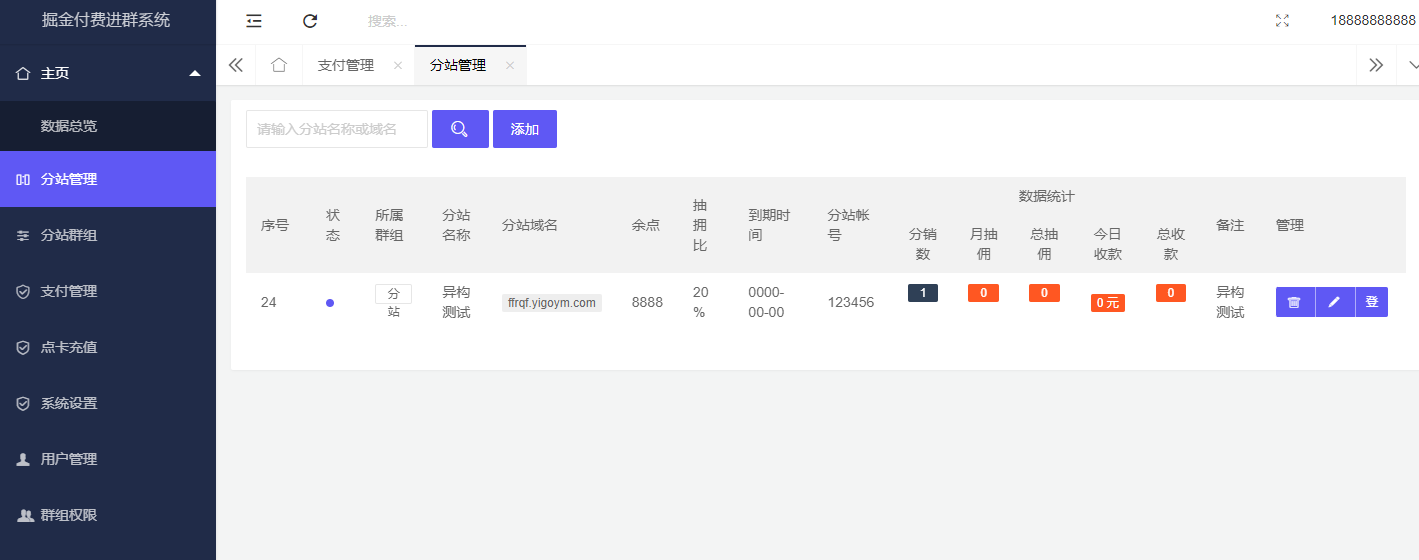This screenshot has height=560, width=1419.
Task: Click the 添加 button
Action: [x=525, y=129]
